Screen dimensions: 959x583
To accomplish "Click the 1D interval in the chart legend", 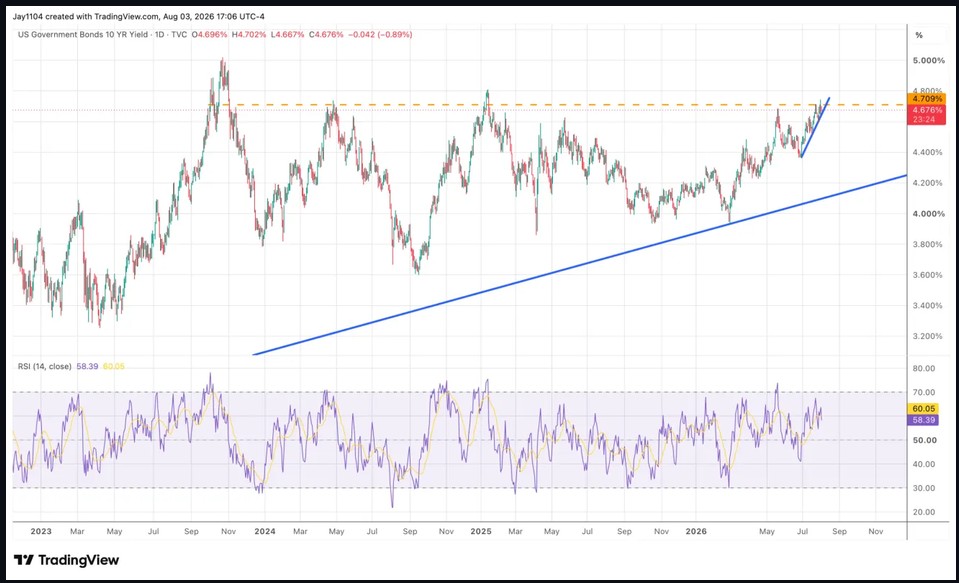I will 159,35.
